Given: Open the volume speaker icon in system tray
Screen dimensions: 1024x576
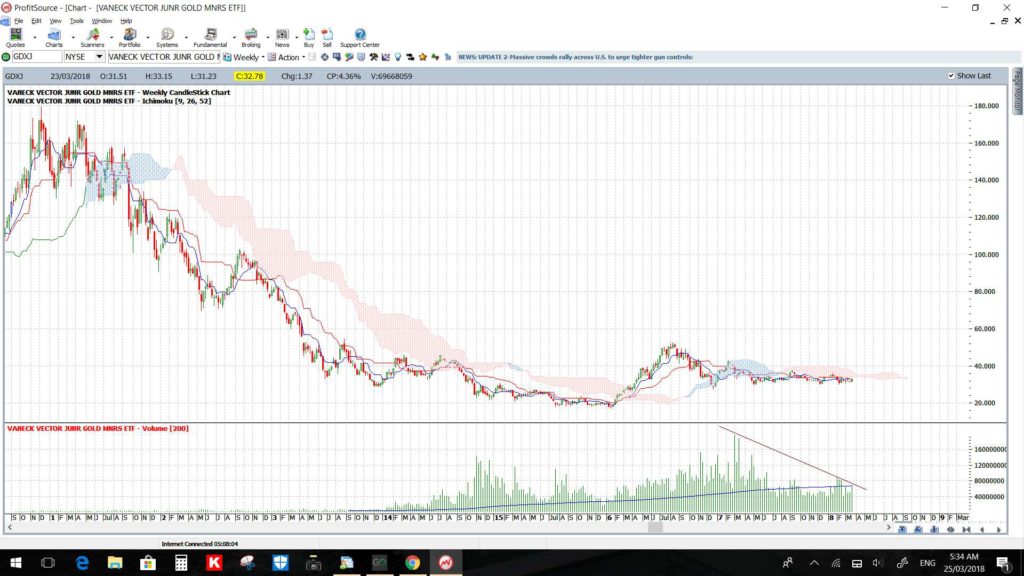Looking at the screenshot, I should (x=878, y=563).
